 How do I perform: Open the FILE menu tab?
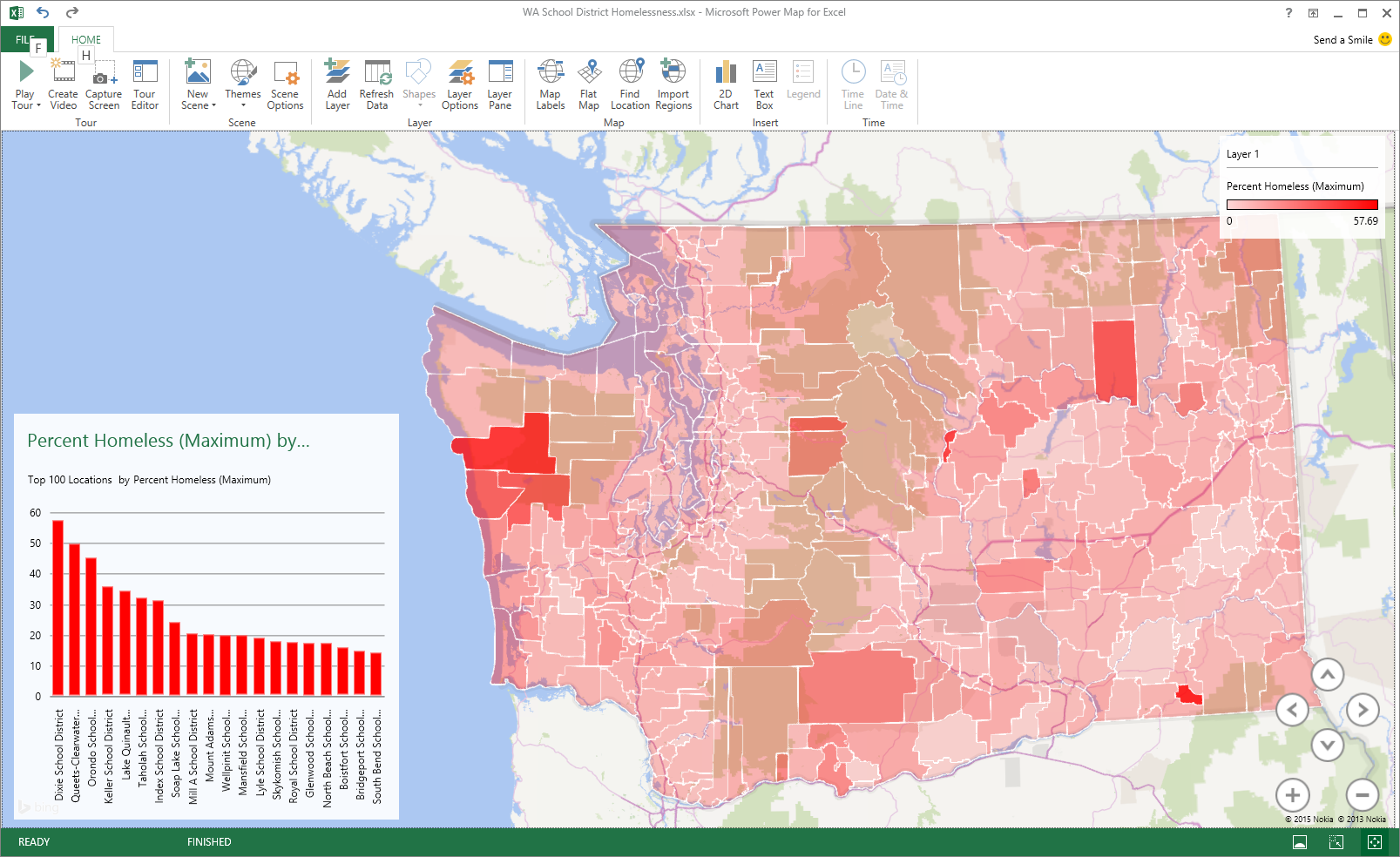click(x=26, y=40)
